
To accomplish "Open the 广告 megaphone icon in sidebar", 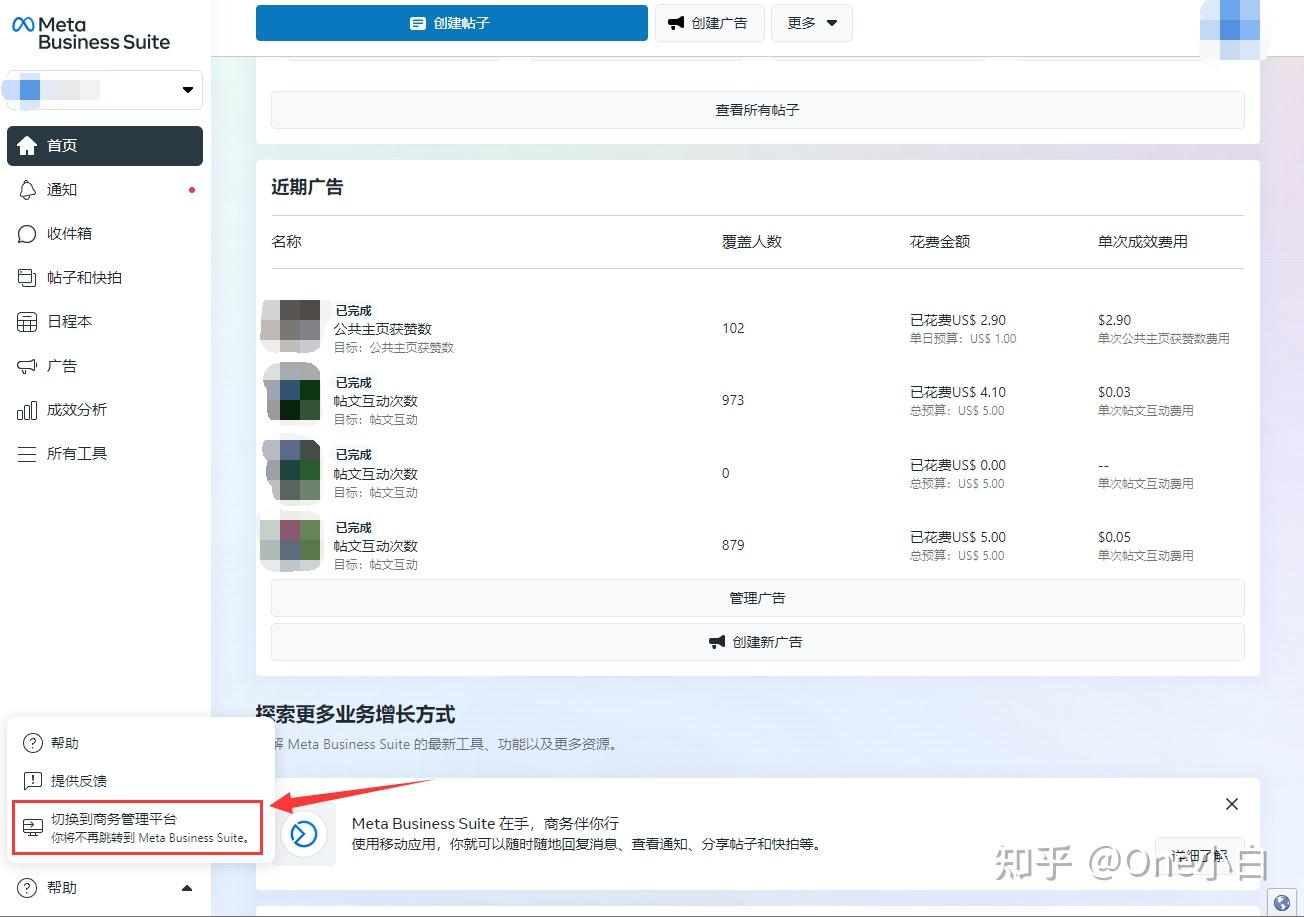I will point(27,366).
